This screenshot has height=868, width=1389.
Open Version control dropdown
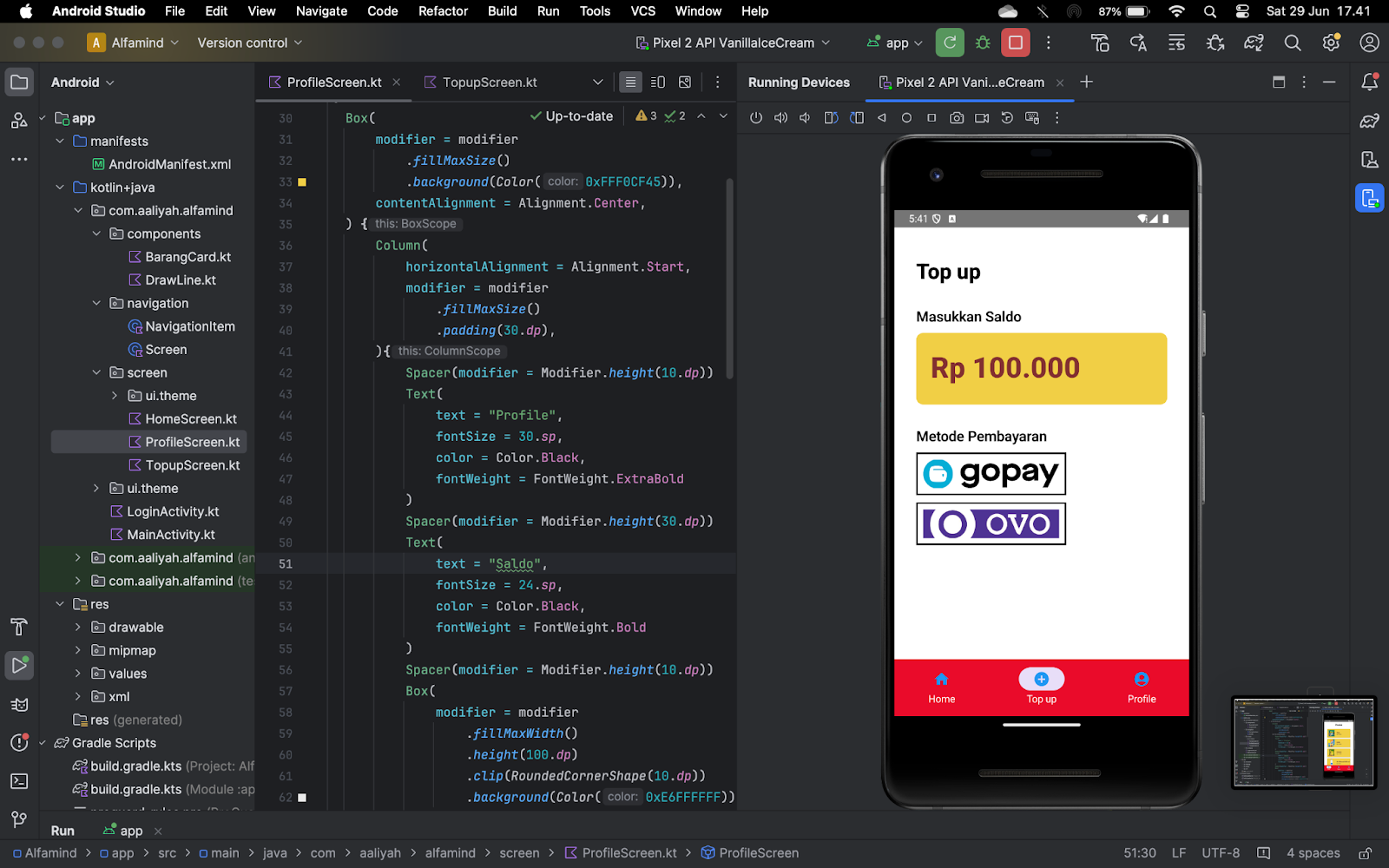click(250, 43)
